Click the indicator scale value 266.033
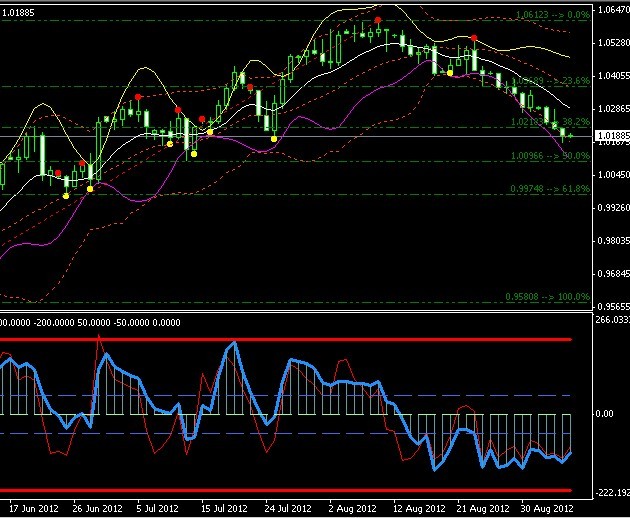 (613, 319)
